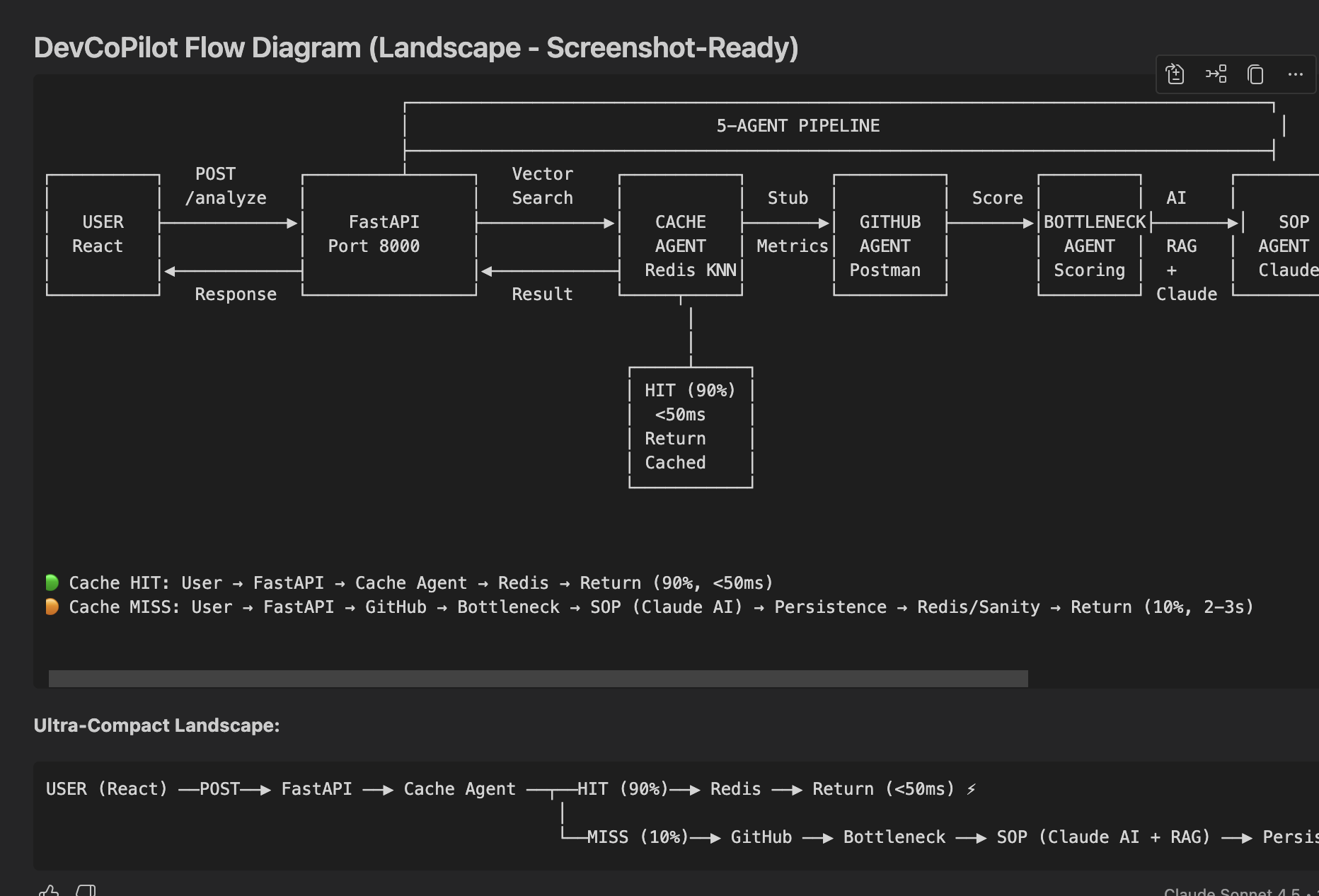
Task: Click the "Result" return arrow label
Action: coord(543,294)
